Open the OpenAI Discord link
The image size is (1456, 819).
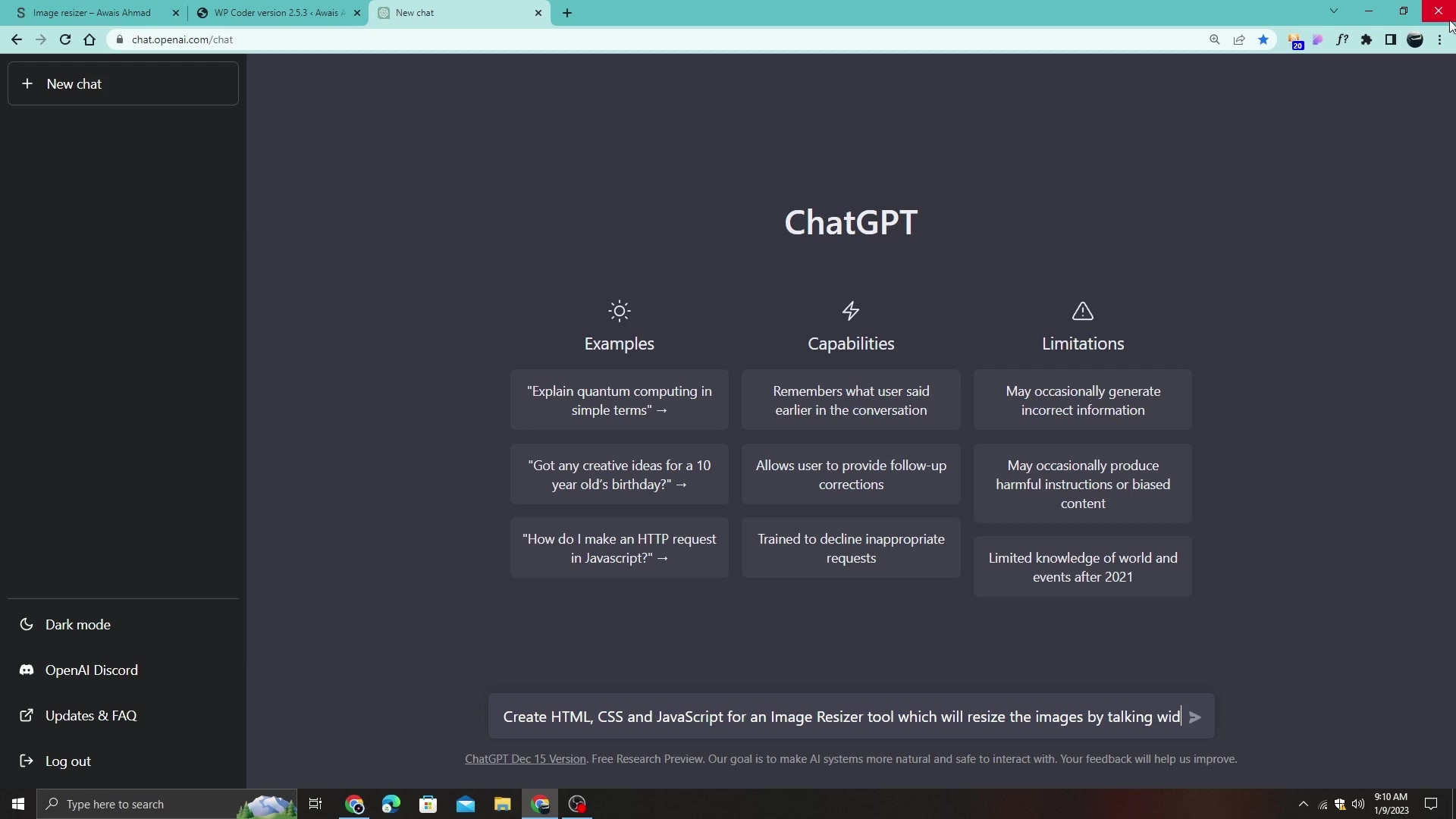pos(123,670)
